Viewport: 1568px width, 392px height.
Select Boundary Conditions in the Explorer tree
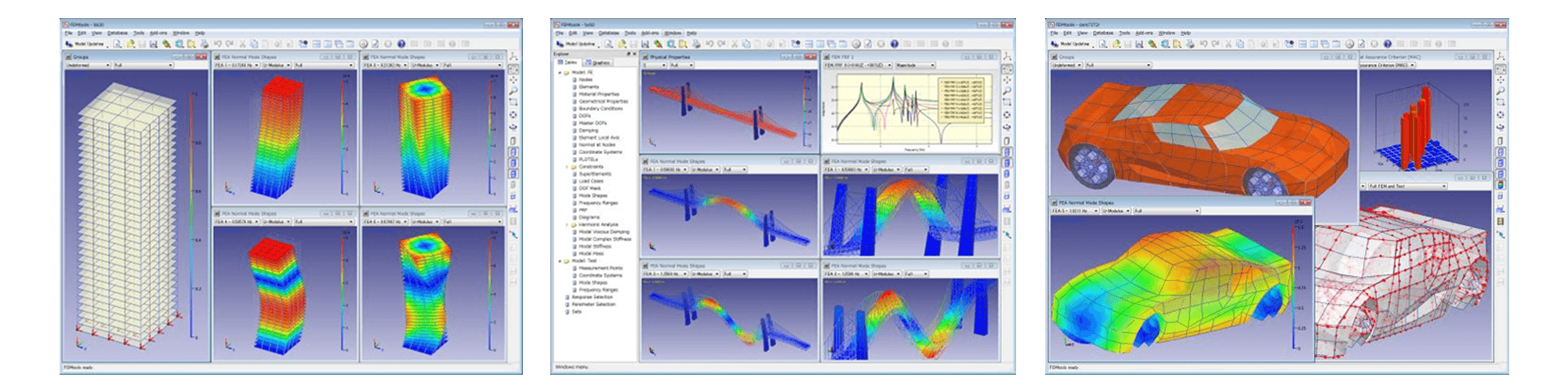(600, 108)
